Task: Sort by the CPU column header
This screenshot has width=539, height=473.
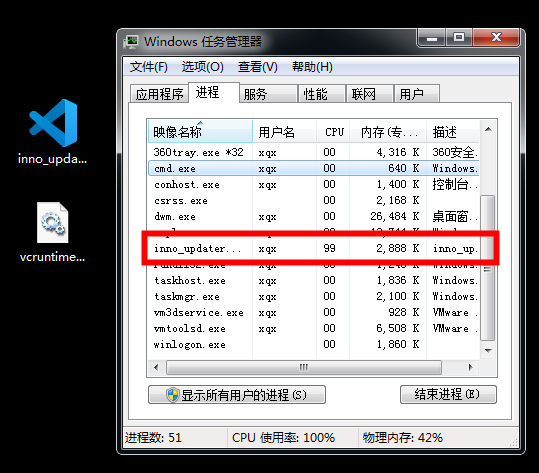Action: [333, 132]
